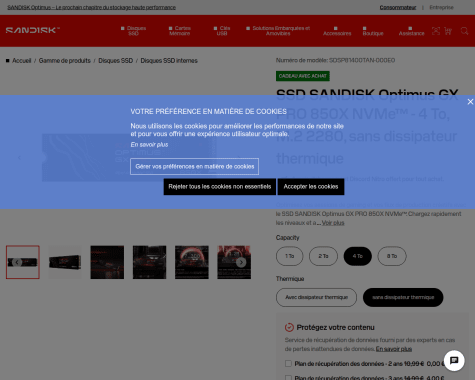The width and height of the screenshot is (475, 380).
Task: Click the search magnifier icon
Action: 464,31
